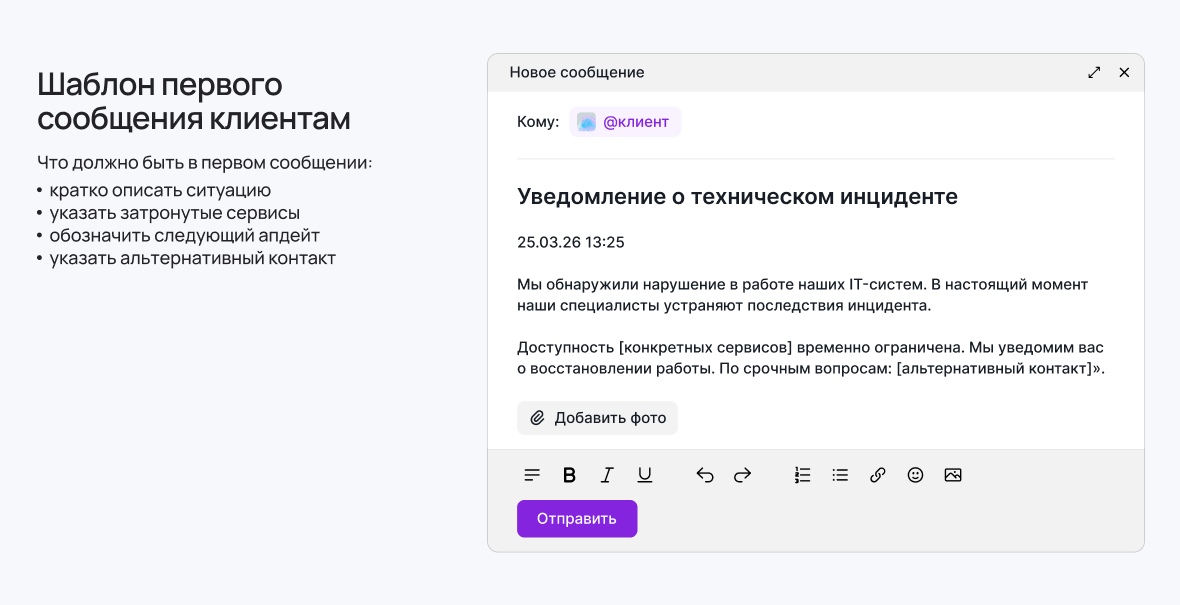Click the paragraph starting with Мы обнаружили нарушение
Screen dimensions: 1180x605
pos(802,295)
